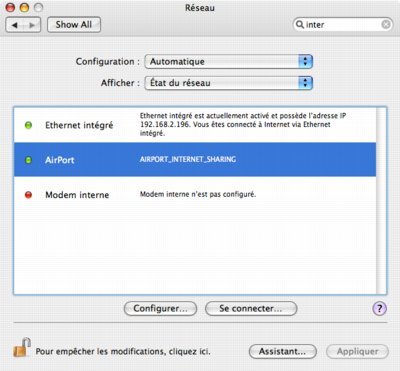Image resolution: width=400 pixels, height=371 pixels.
Task: Open the Configuration dropdown set to Automatique
Action: point(228,62)
